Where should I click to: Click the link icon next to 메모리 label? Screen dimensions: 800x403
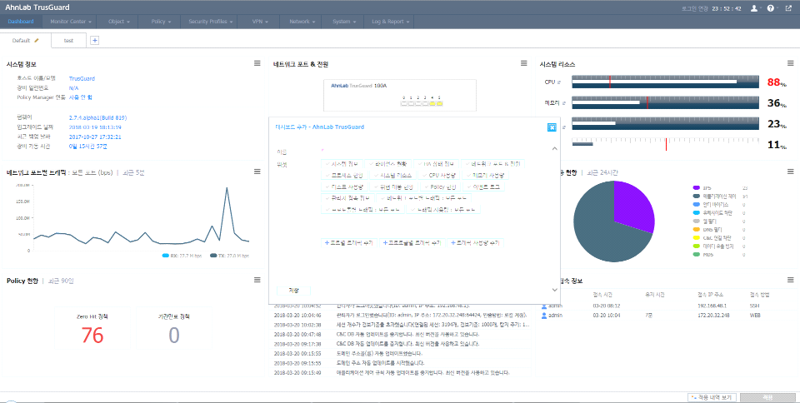[x=564, y=103]
